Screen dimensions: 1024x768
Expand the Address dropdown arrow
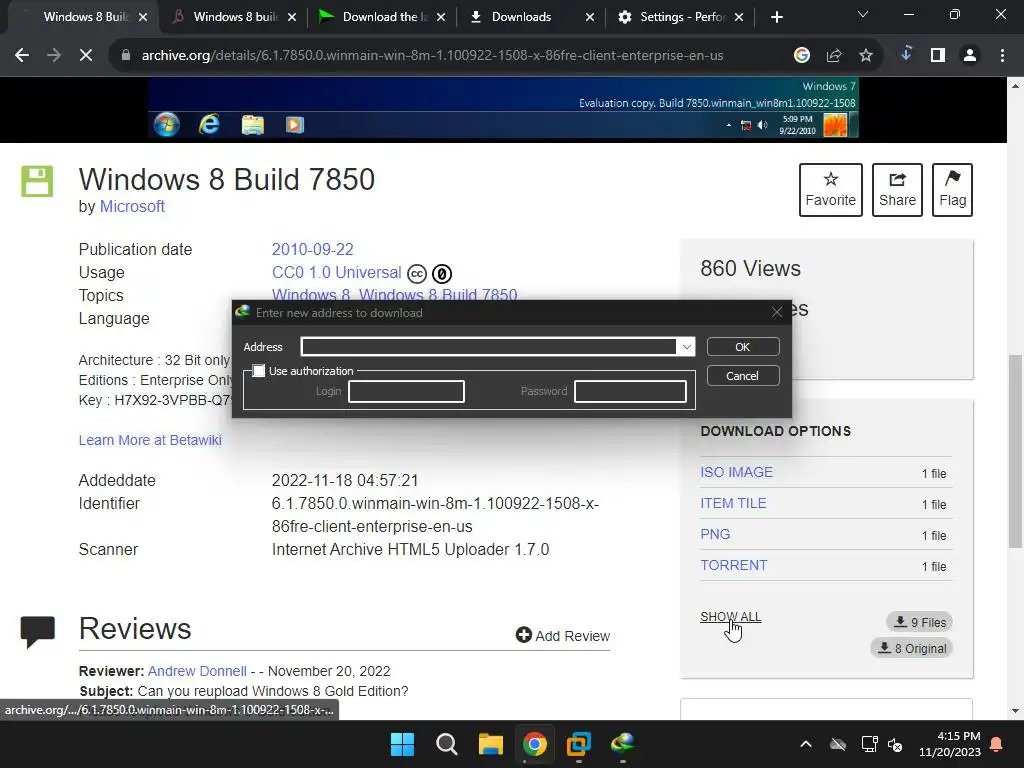pyautogui.click(x=686, y=347)
